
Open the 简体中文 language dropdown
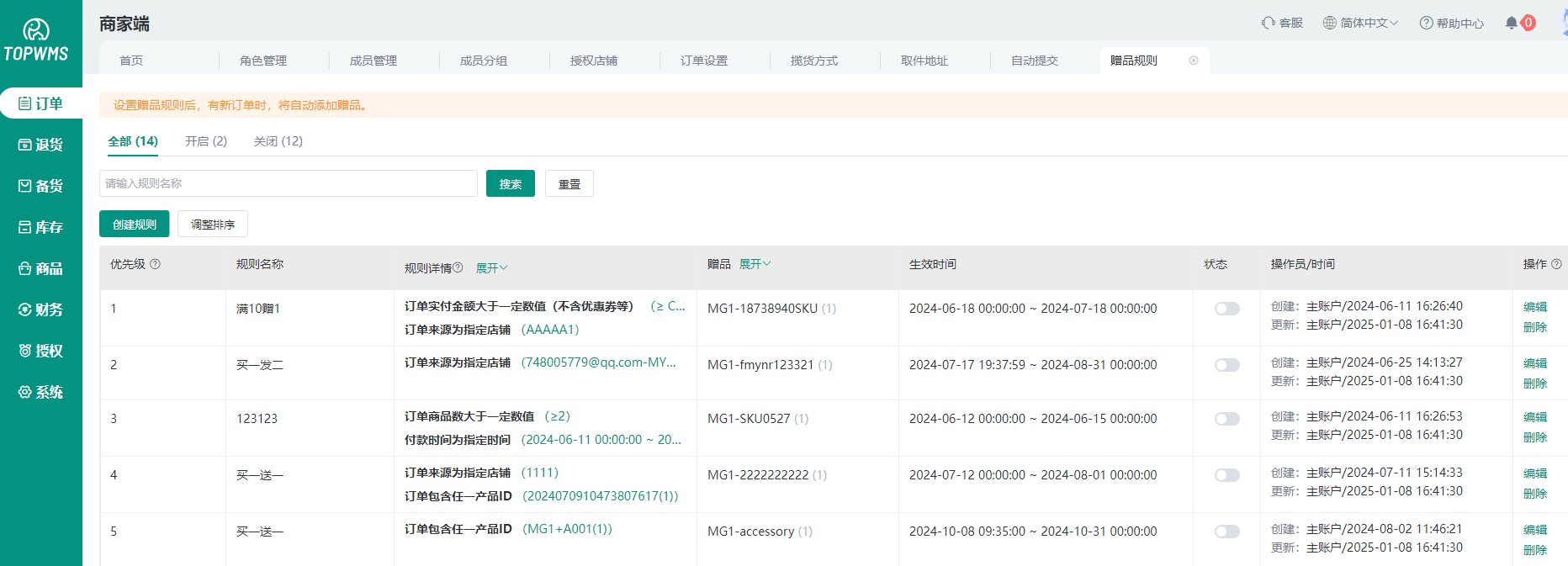pos(1360,23)
